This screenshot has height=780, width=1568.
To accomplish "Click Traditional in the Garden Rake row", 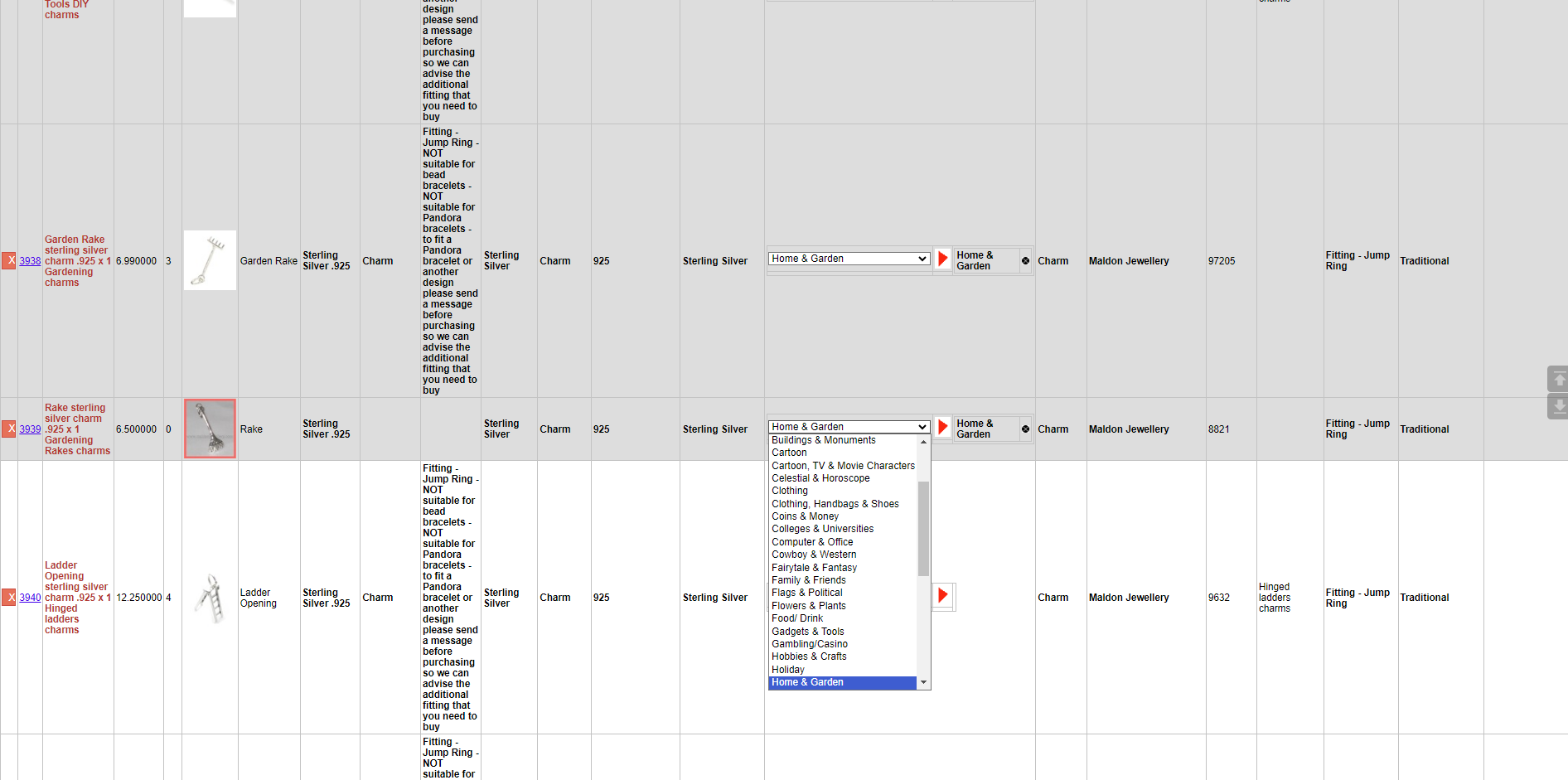I will 1425,261.
